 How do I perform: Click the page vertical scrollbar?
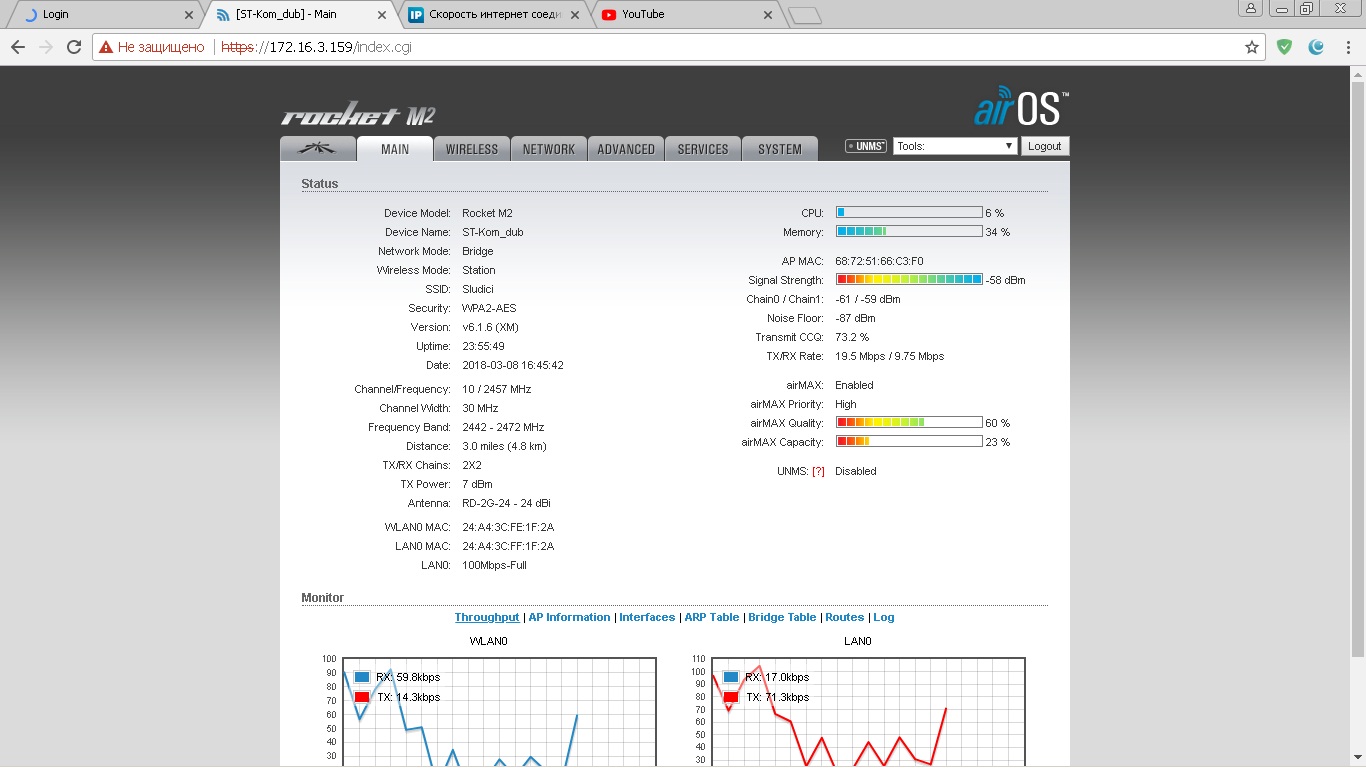(x=1358, y=370)
